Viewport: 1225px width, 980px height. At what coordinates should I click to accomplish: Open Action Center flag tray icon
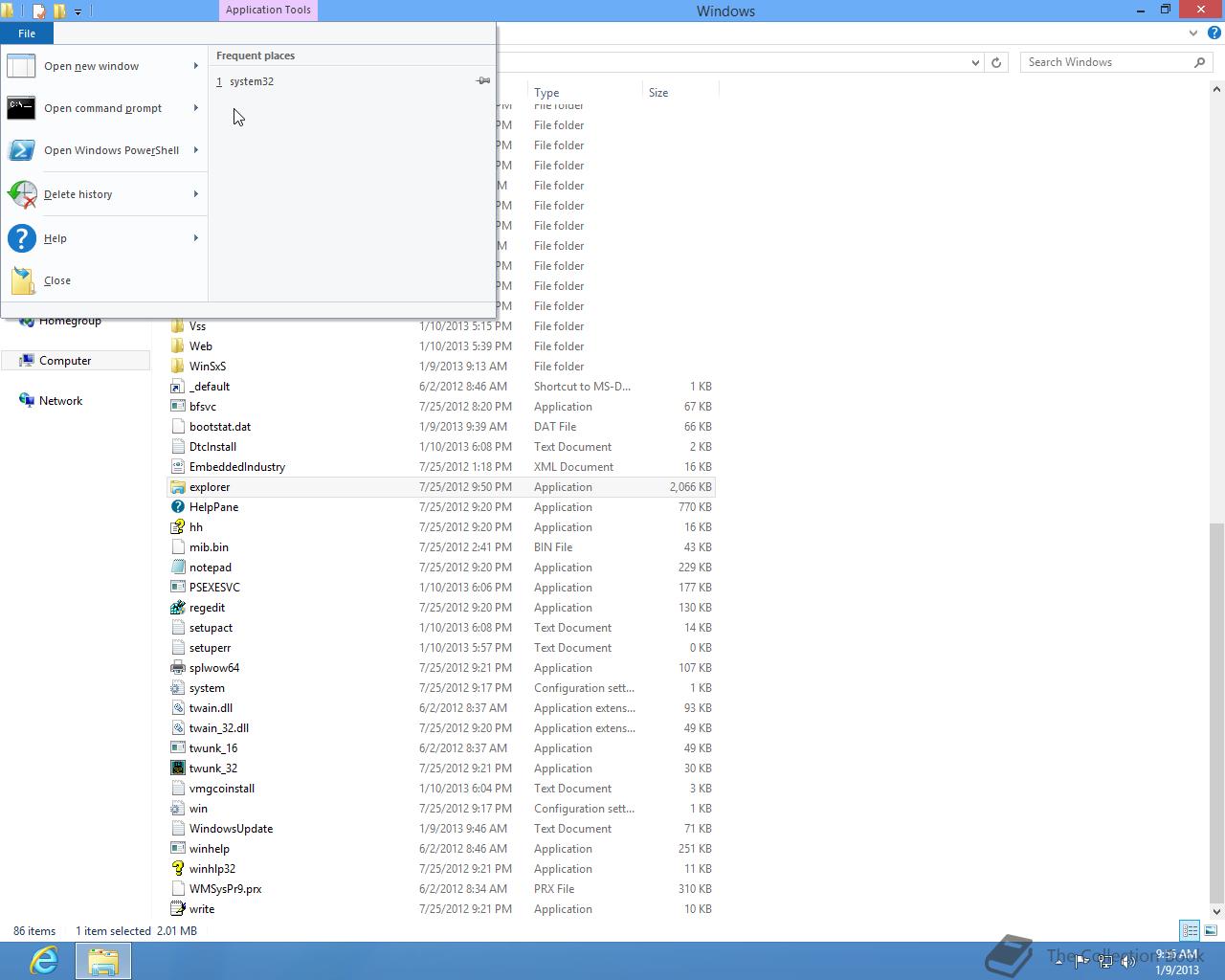pos(1082,962)
